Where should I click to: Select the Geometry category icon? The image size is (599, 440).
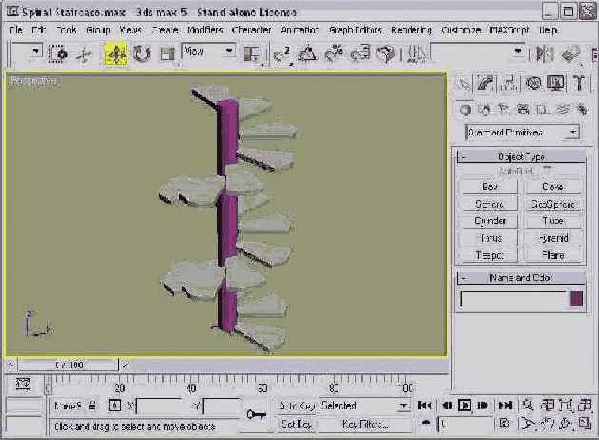[x=465, y=110]
